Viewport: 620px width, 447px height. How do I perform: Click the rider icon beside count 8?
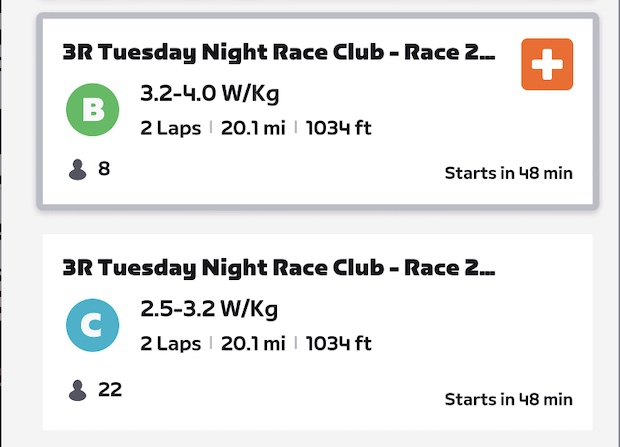click(x=78, y=170)
